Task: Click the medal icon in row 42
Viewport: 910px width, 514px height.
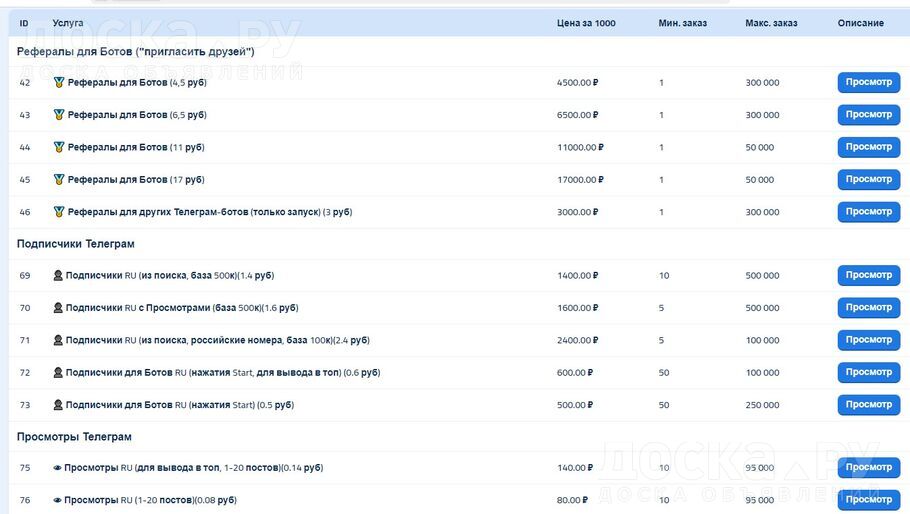Action: click(59, 82)
